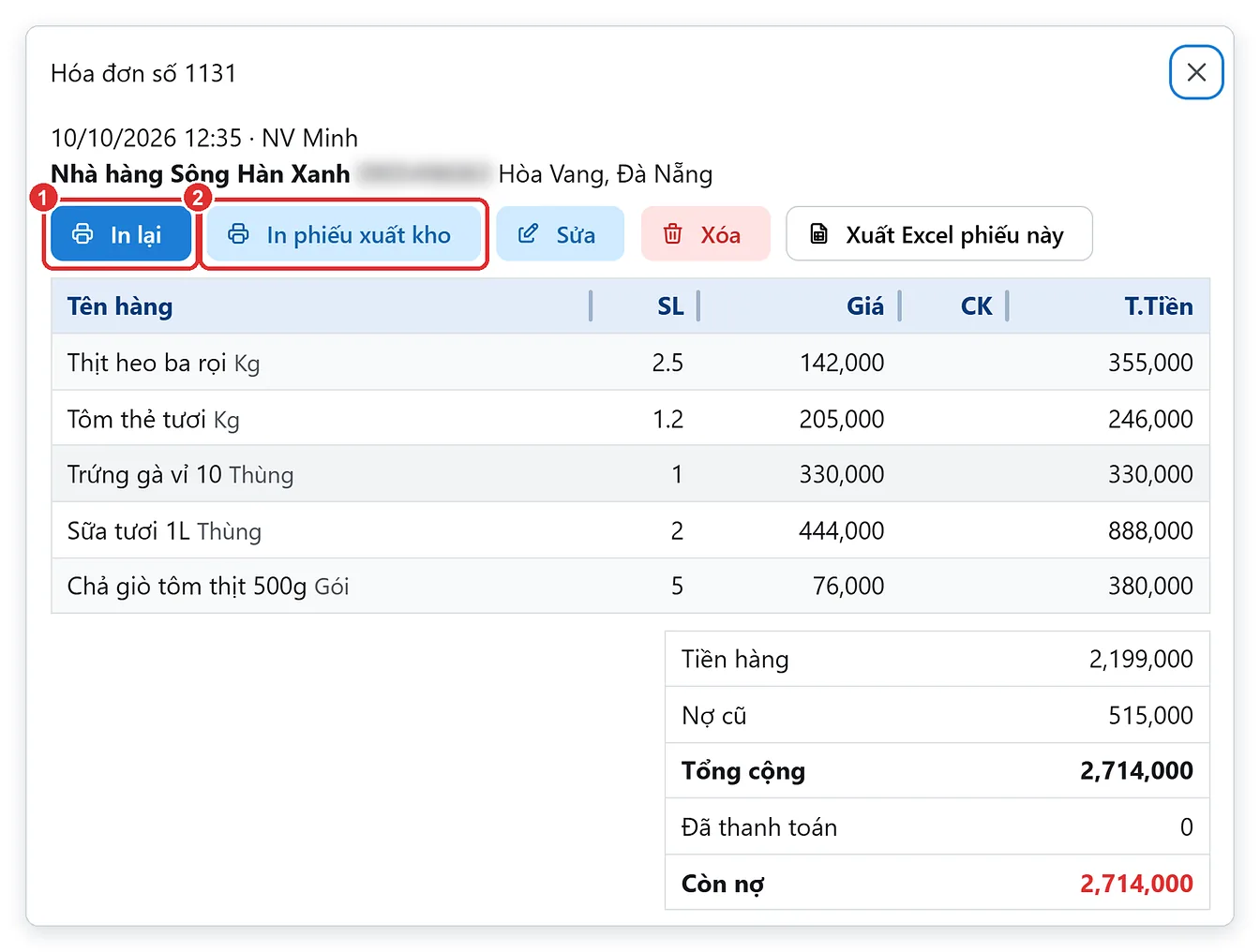Screen dimensions: 1260x952
Task: Edit invoice using the Sửa button
Action: [x=560, y=234]
